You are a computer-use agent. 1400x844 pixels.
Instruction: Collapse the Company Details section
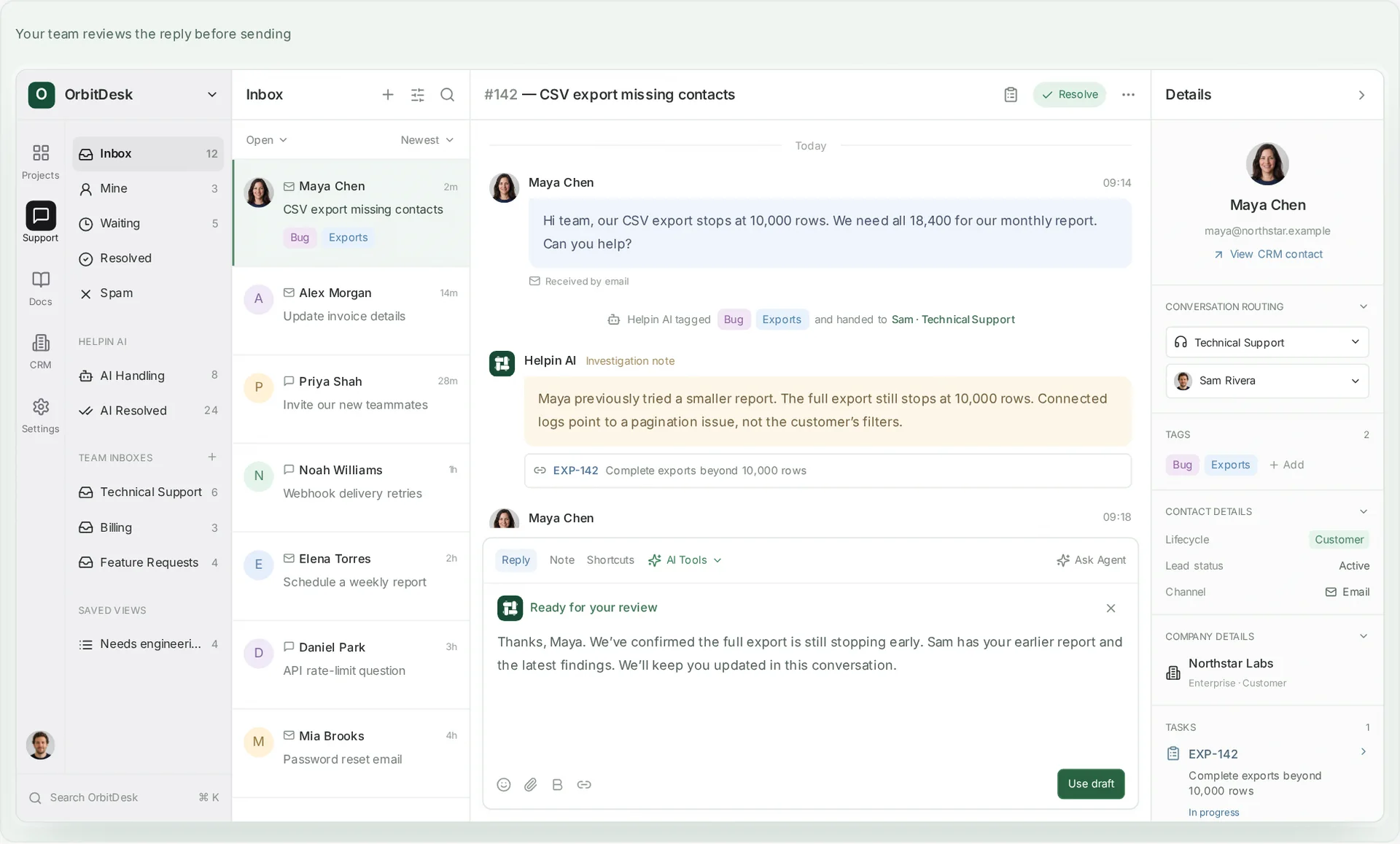coord(1363,637)
